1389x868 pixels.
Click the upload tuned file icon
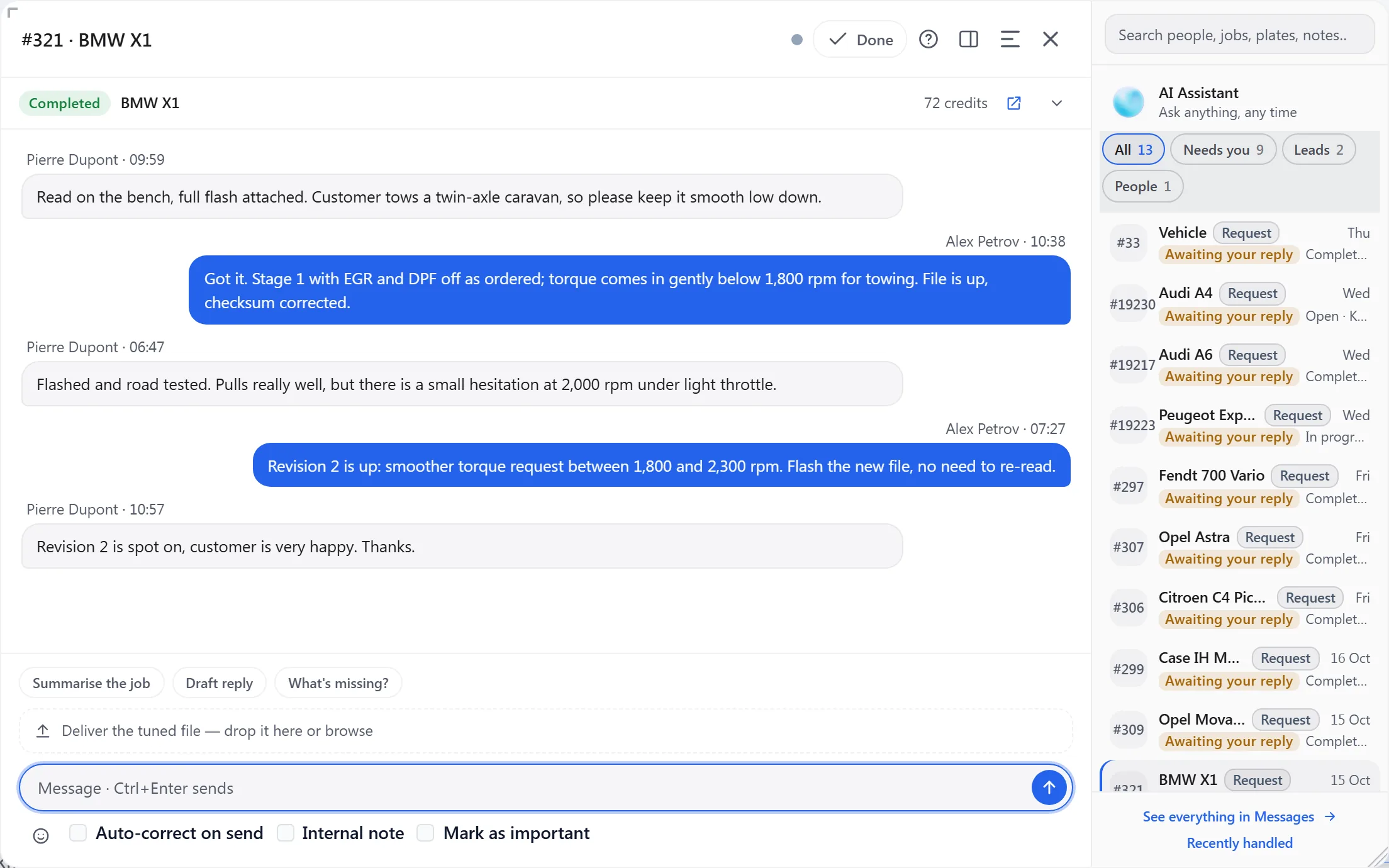[43, 731]
